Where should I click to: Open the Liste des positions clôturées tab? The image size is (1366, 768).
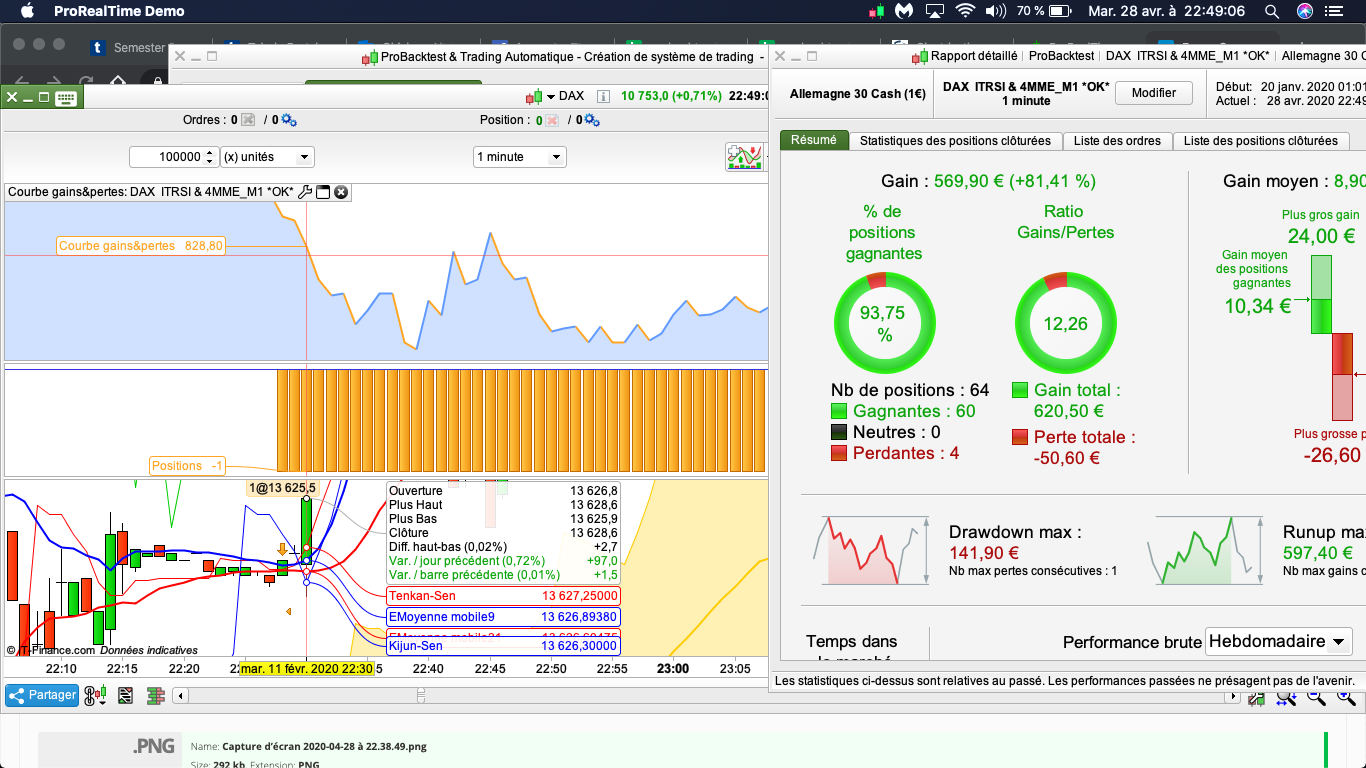point(1260,141)
